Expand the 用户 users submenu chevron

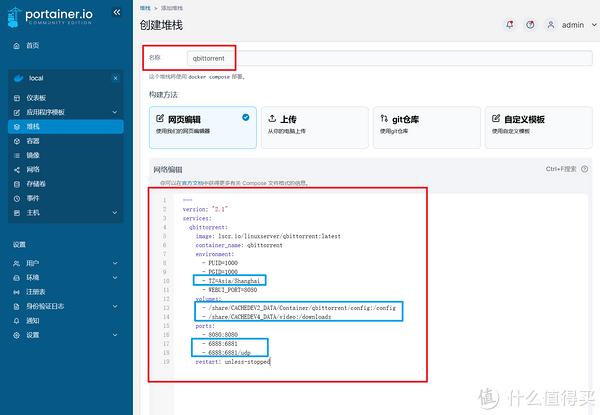coord(115,263)
